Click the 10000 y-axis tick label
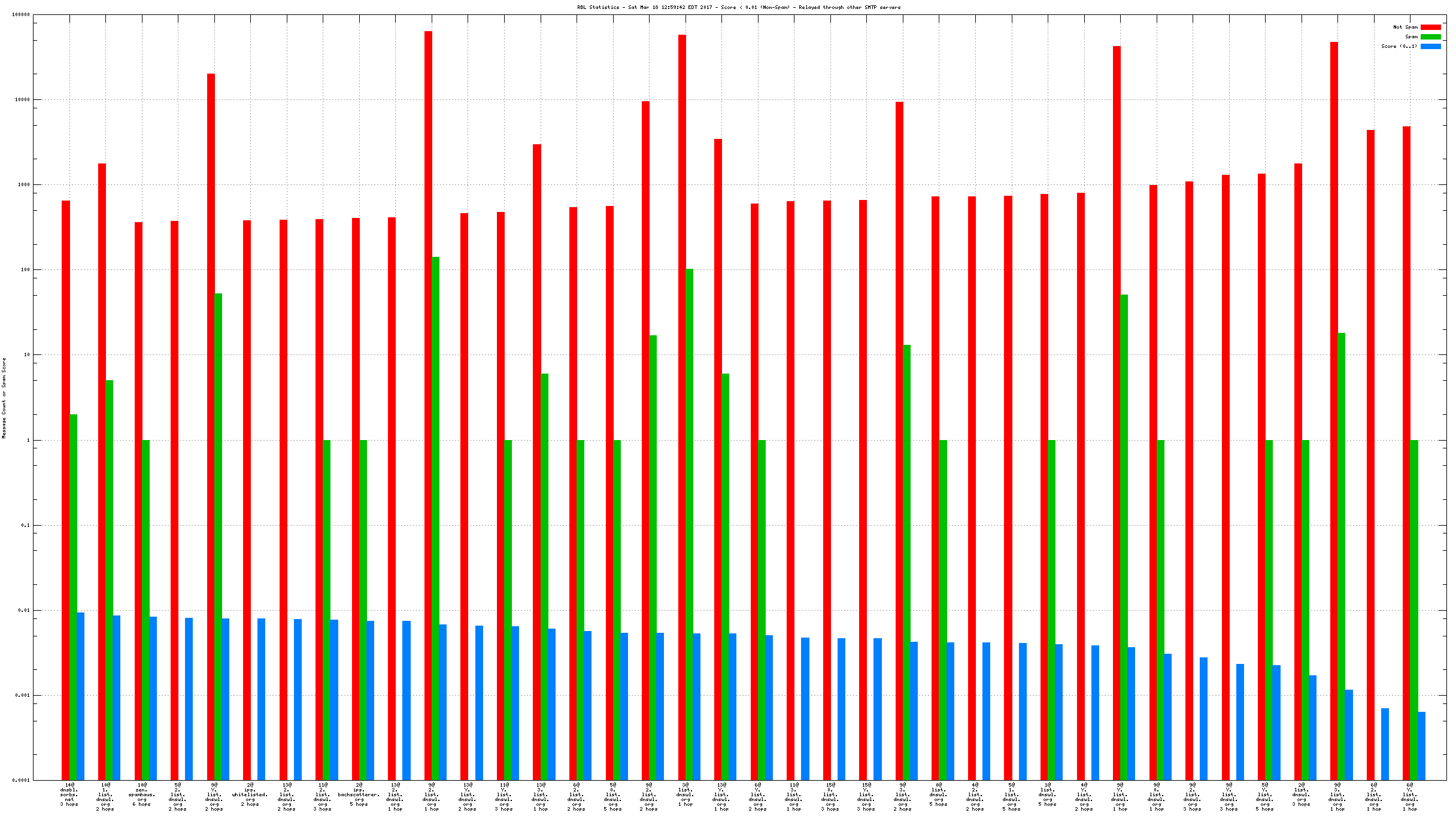 [x=22, y=99]
